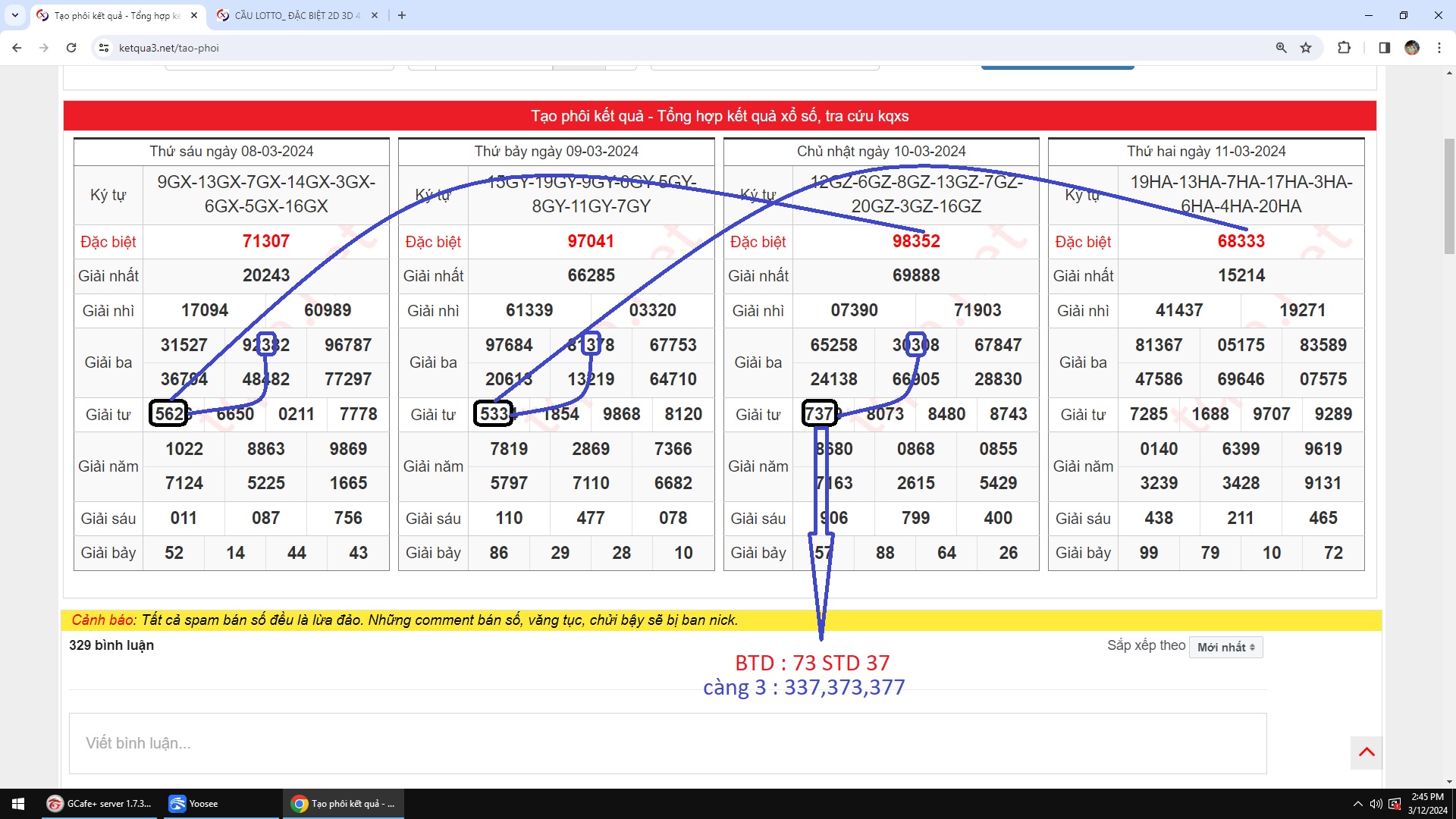Open the Extensions puzzle icon
1456x819 pixels.
1344,48
